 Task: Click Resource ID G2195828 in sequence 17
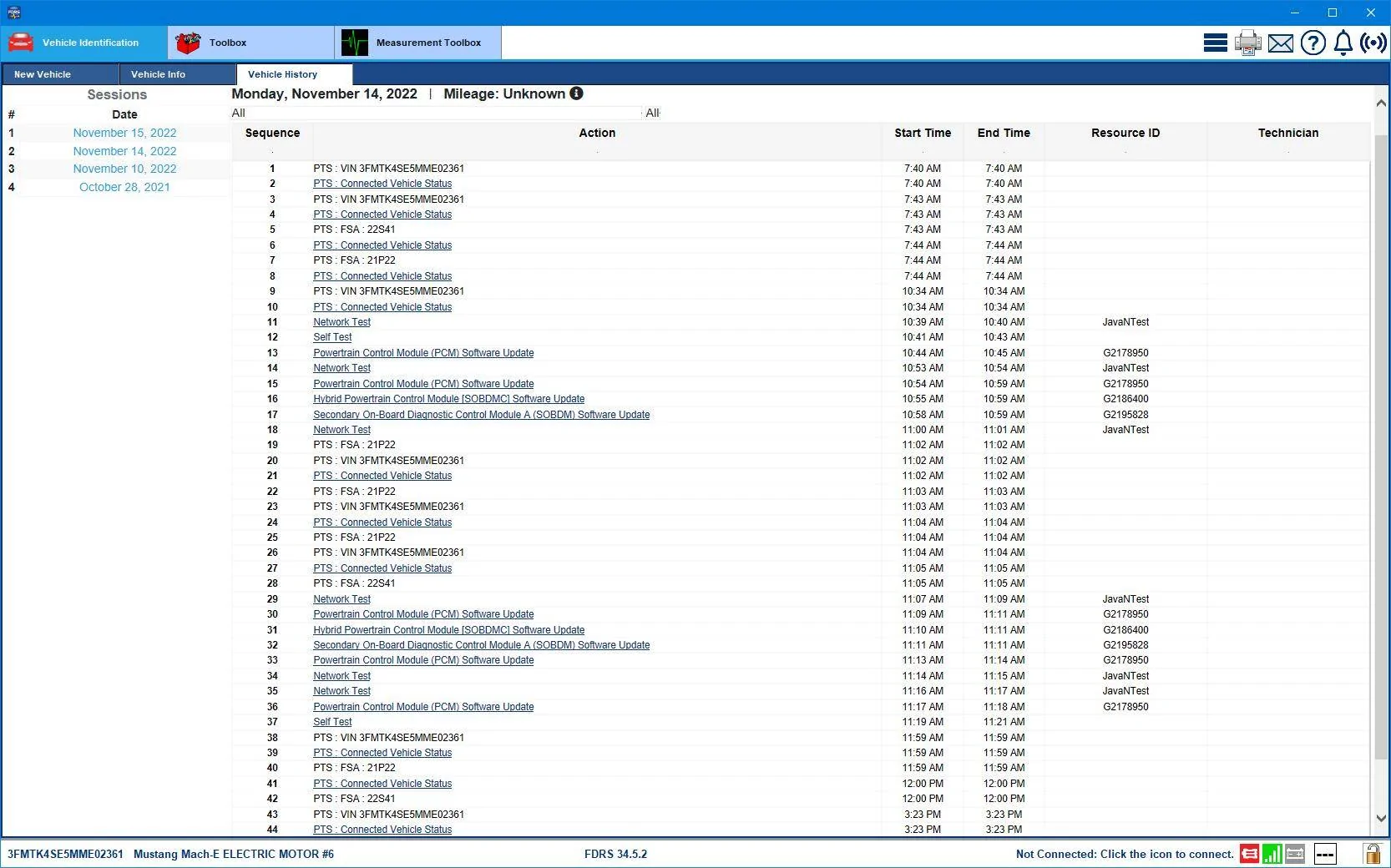point(1125,415)
